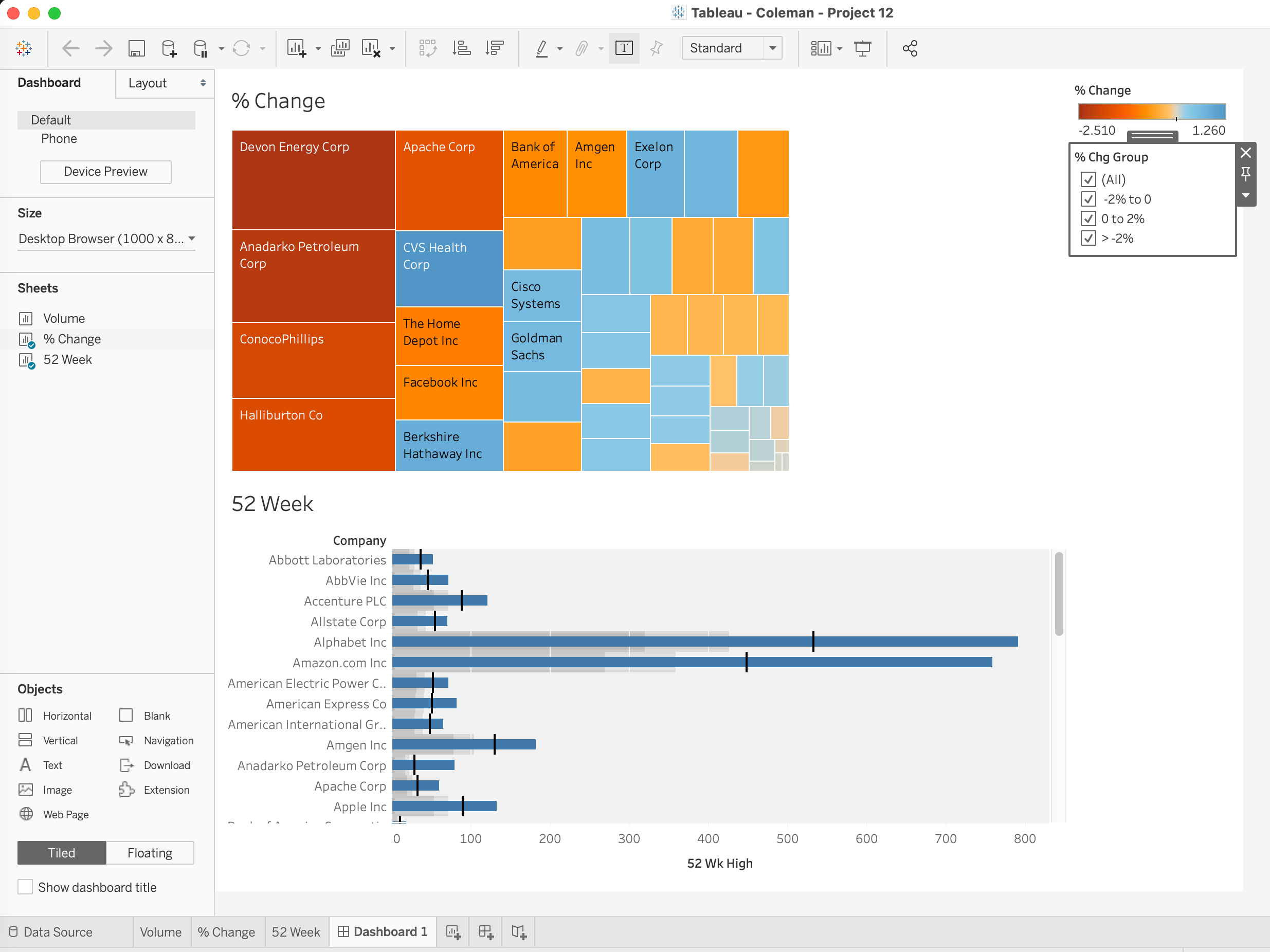Click the Redo forward arrow
This screenshot has width=1270, height=952.
click(104, 48)
